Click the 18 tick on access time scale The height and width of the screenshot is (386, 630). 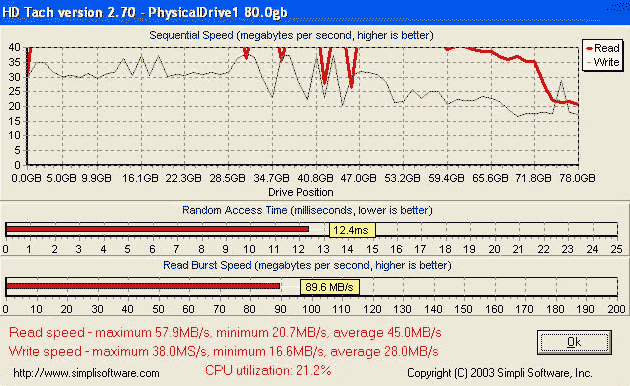tap(445, 249)
